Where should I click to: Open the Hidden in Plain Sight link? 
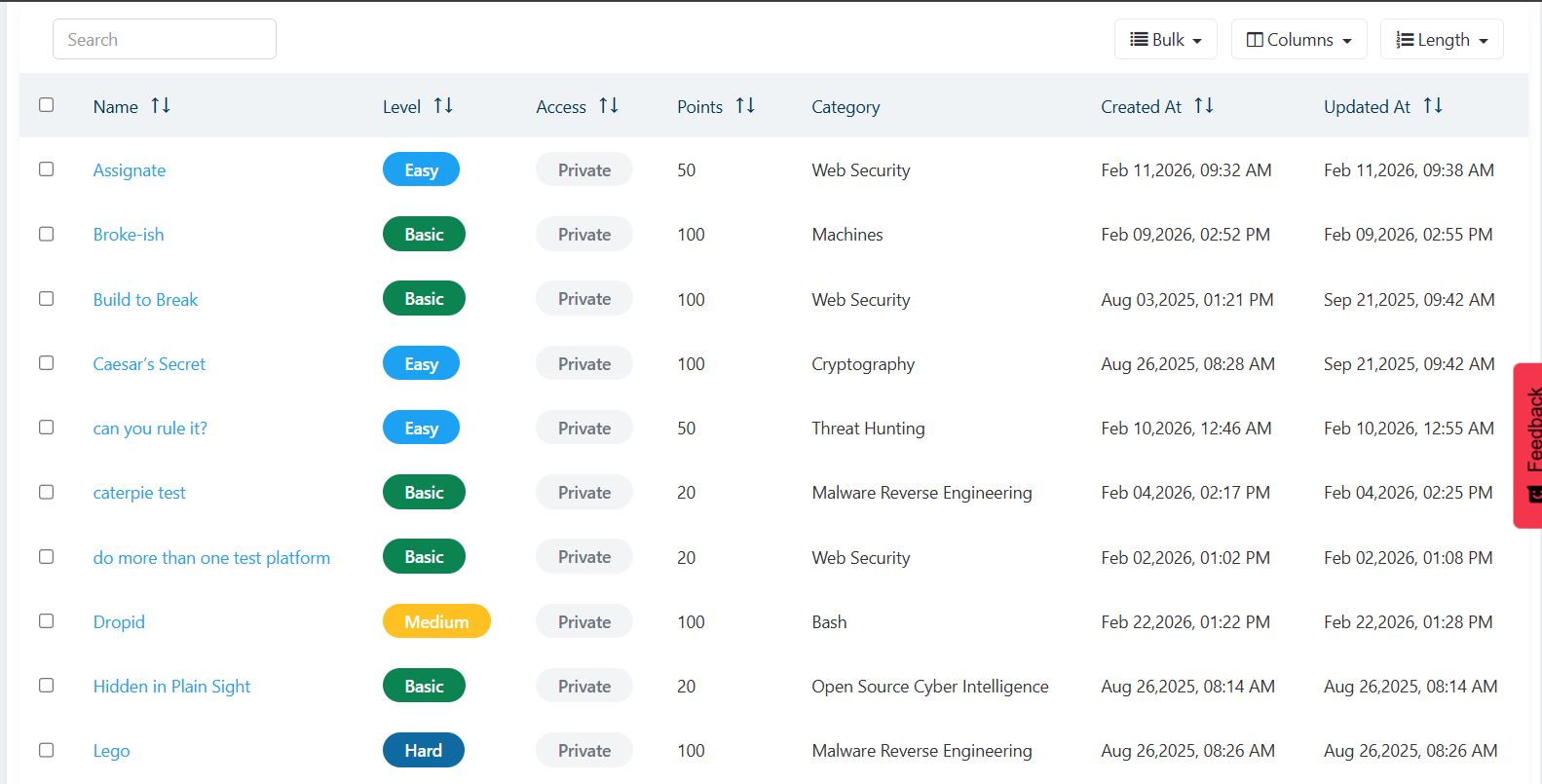[x=171, y=687]
